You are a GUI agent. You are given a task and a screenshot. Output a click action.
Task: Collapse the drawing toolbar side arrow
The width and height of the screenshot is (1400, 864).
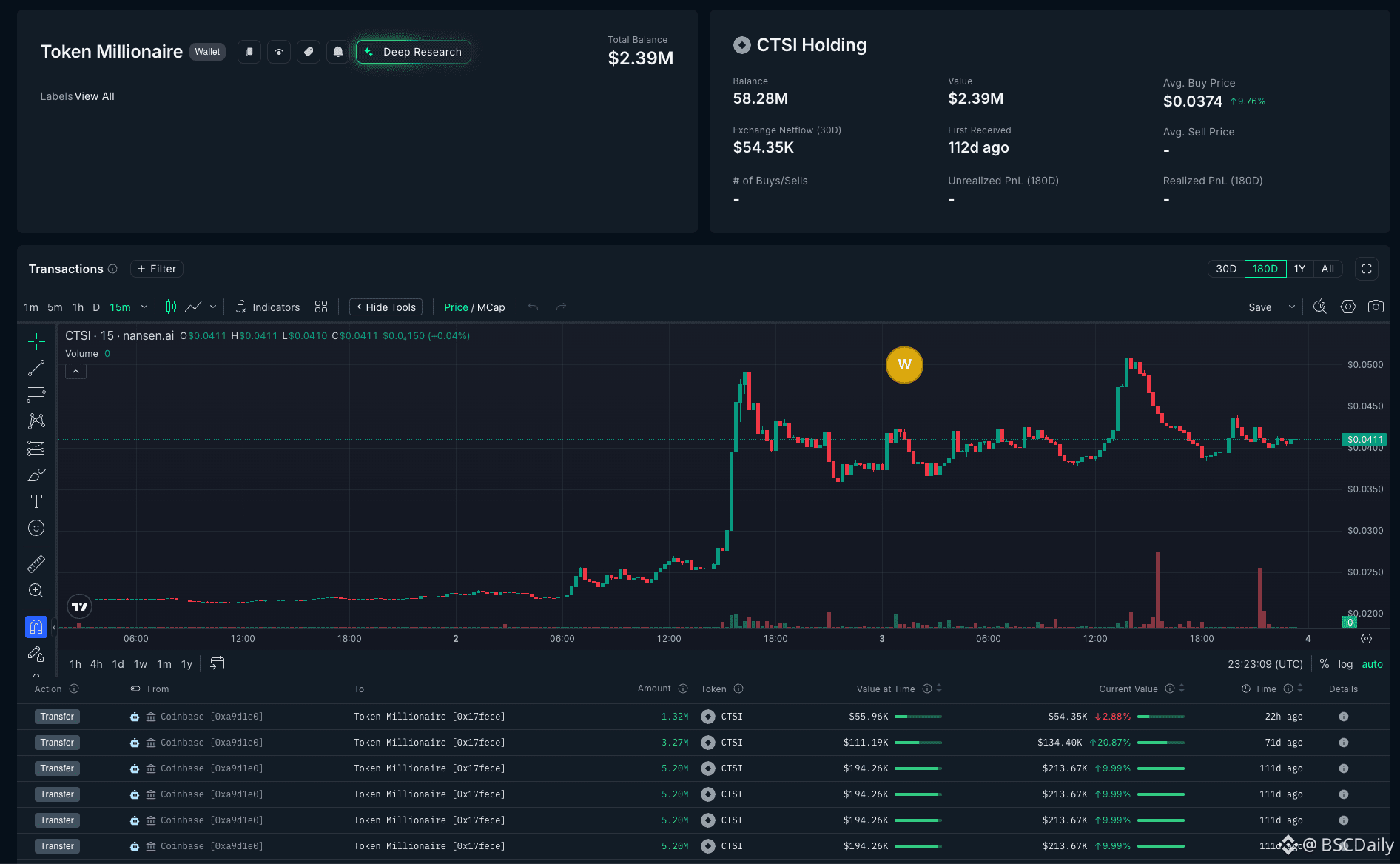point(54,627)
